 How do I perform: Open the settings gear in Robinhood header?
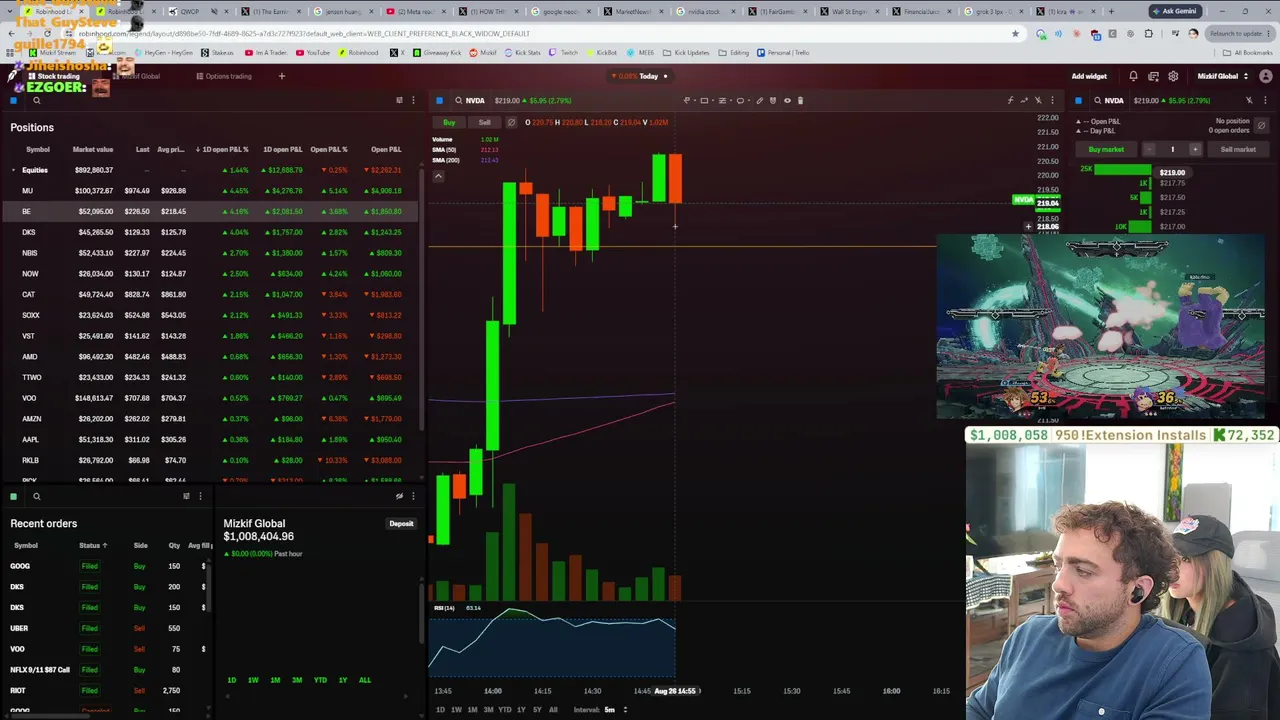1173,76
